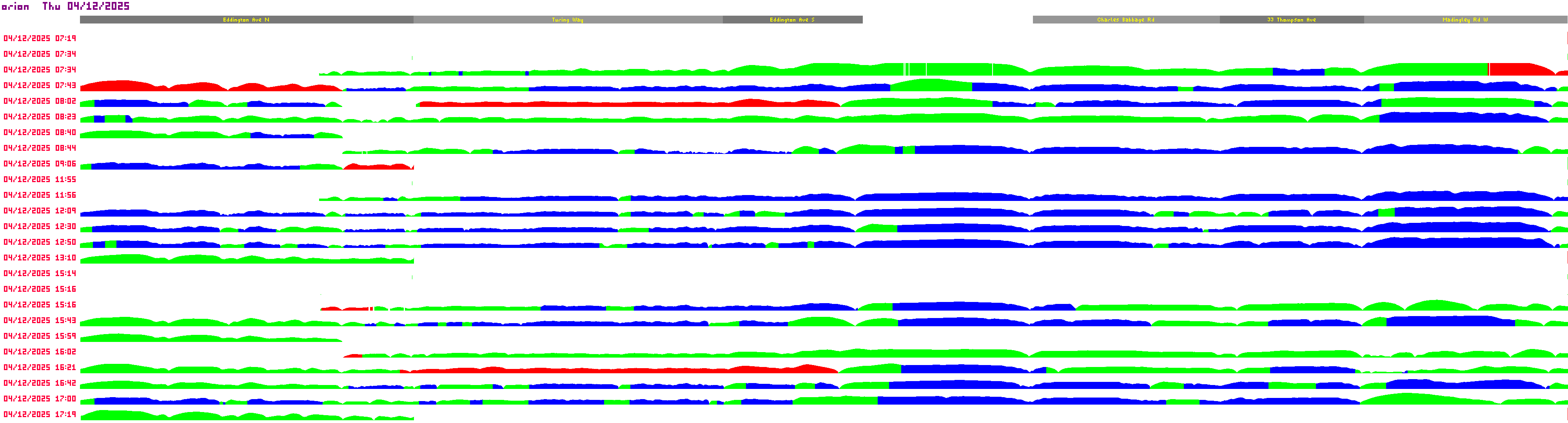Open the Charles Babbage Rd segment header
This screenshot has height=423, width=1568.
(x=1125, y=20)
